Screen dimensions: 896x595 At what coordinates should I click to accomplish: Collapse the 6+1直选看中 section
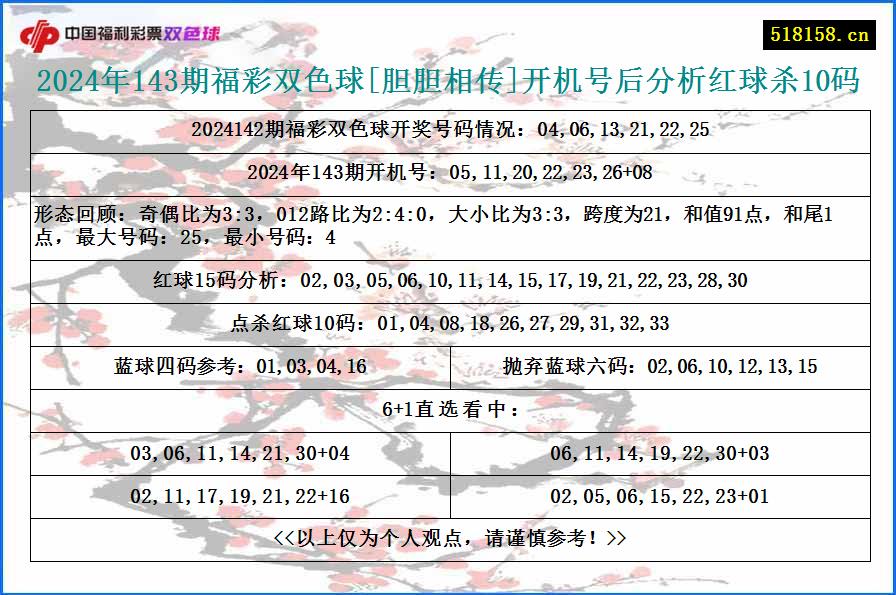tap(448, 409)
